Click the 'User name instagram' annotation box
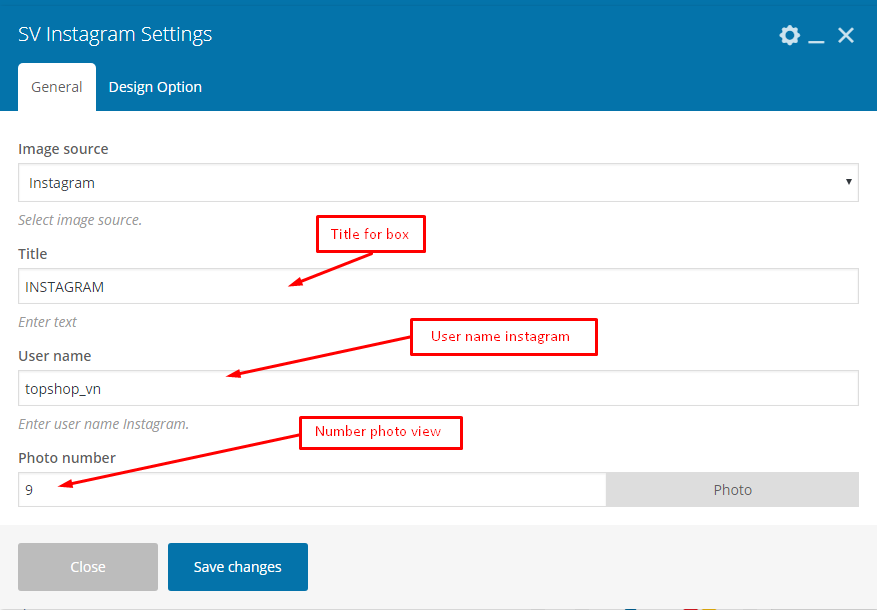 click(x=503, y=337)
